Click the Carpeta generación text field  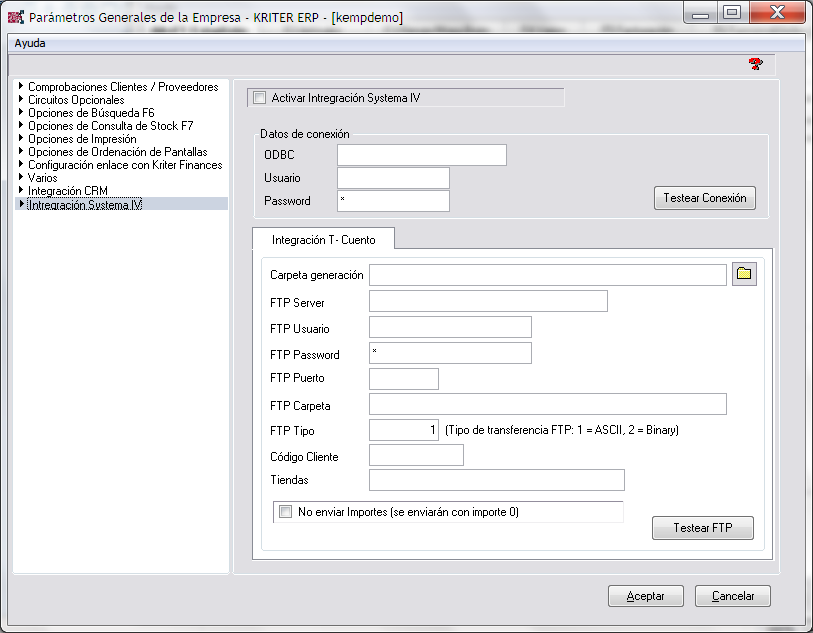click(548, 275)
